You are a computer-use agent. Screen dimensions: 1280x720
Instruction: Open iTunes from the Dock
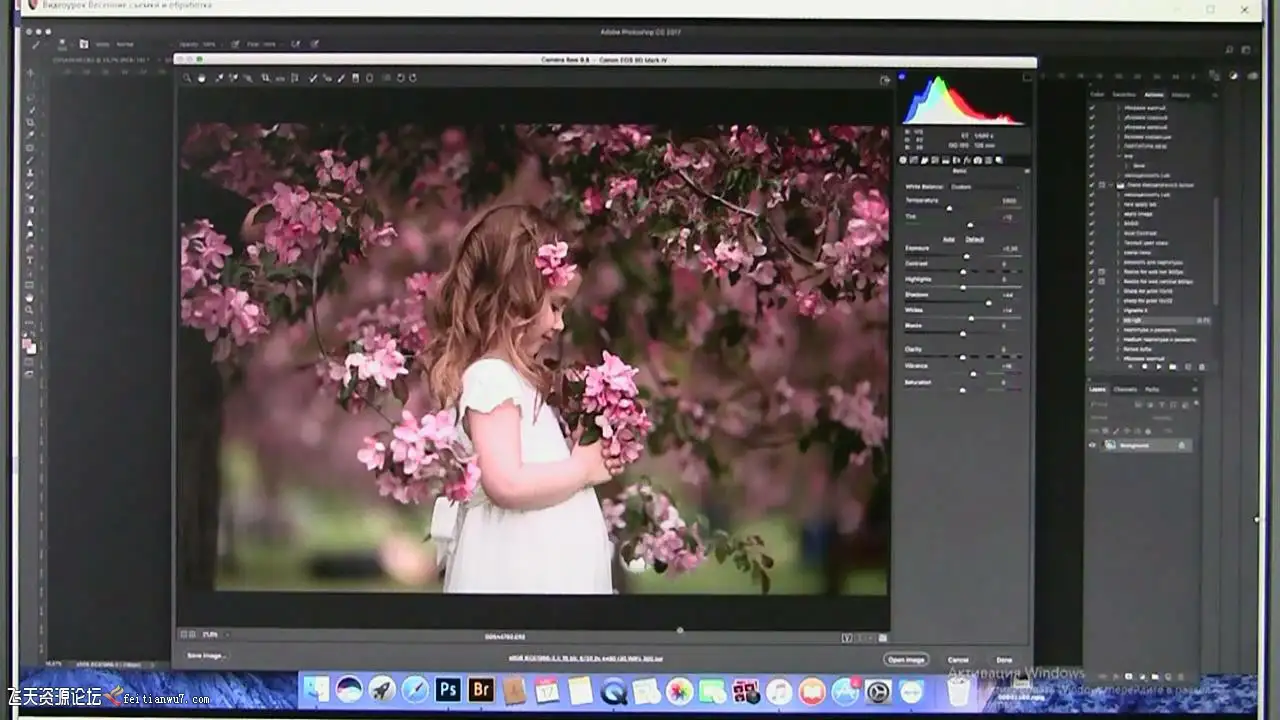point(779,690)
